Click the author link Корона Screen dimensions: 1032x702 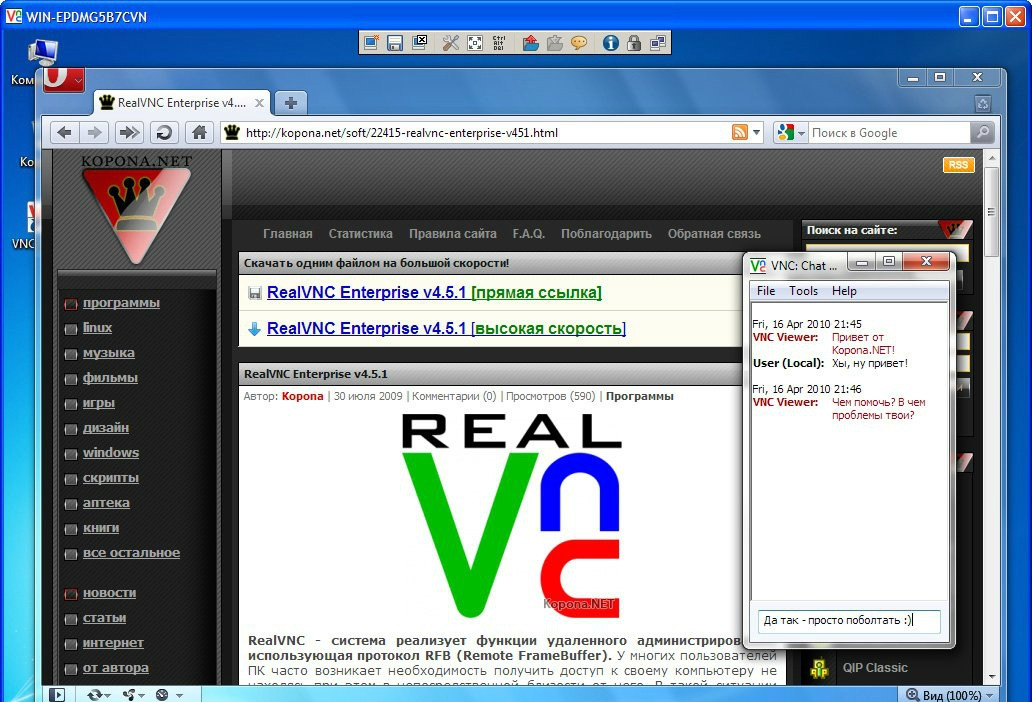tap(302, 396)
